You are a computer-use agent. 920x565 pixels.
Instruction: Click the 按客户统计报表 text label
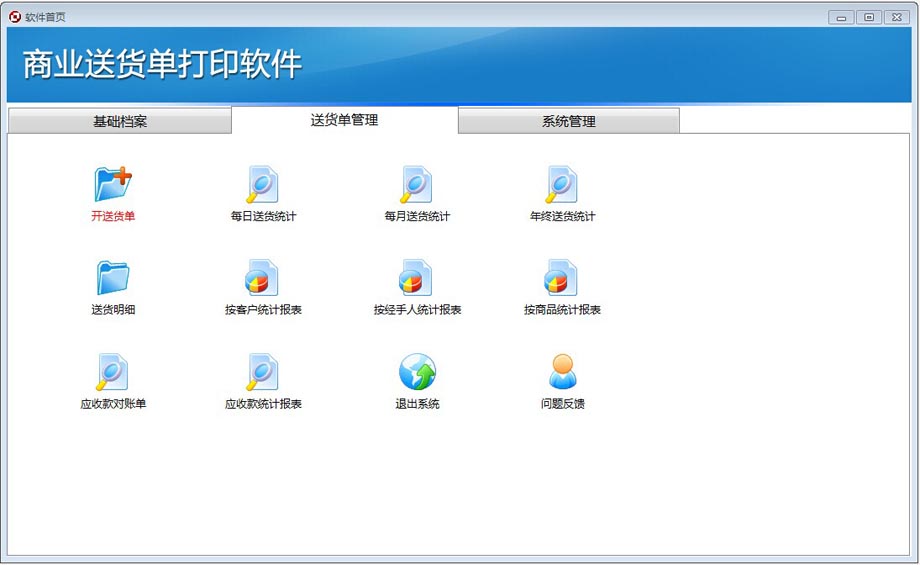(263, 309)
